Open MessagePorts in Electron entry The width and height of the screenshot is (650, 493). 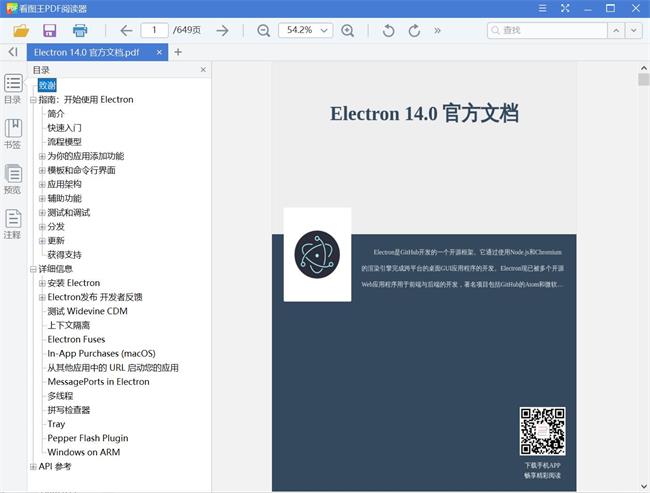click(x=98, y=381)
